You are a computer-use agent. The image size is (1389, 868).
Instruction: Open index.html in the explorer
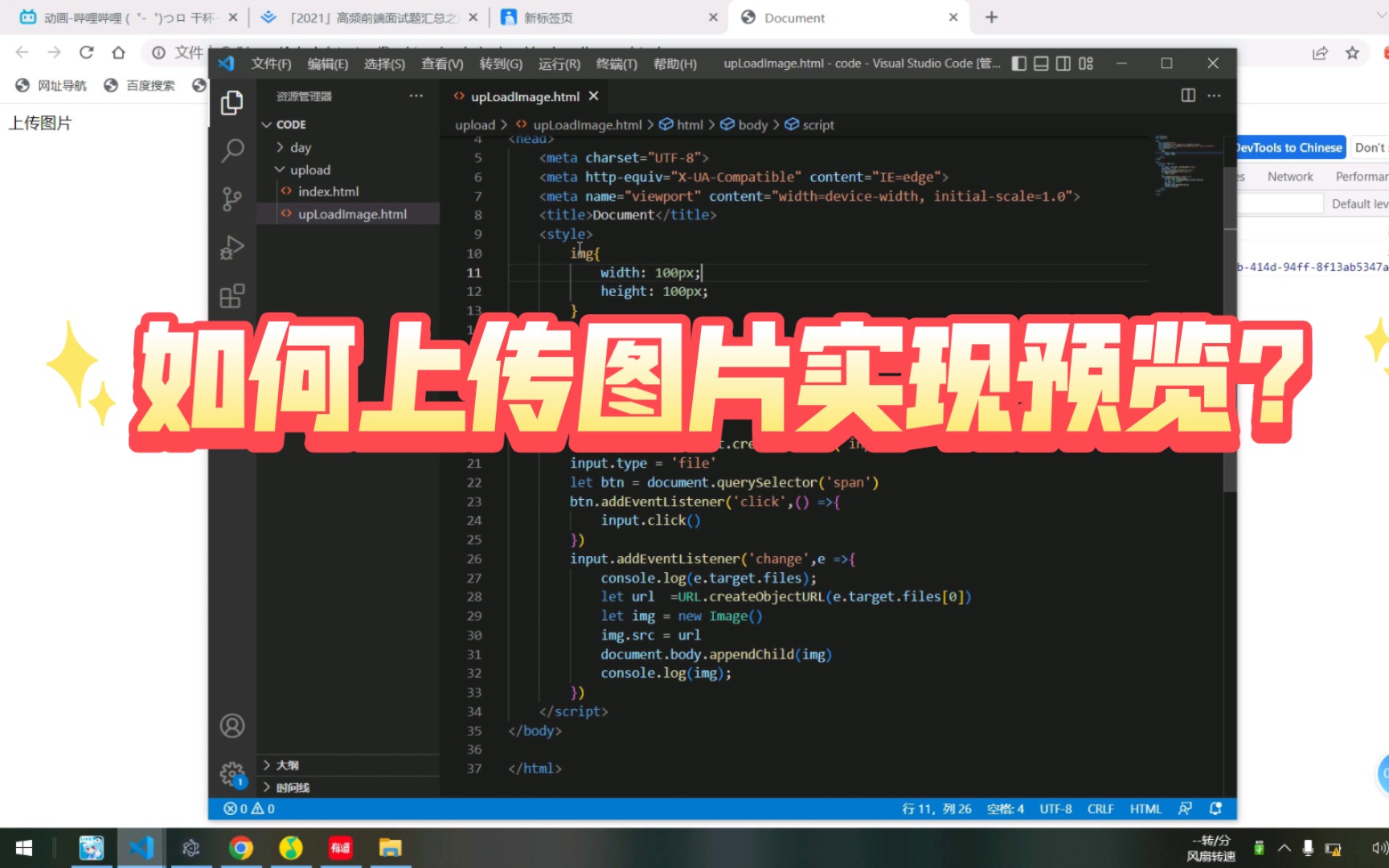pos(328,191)
